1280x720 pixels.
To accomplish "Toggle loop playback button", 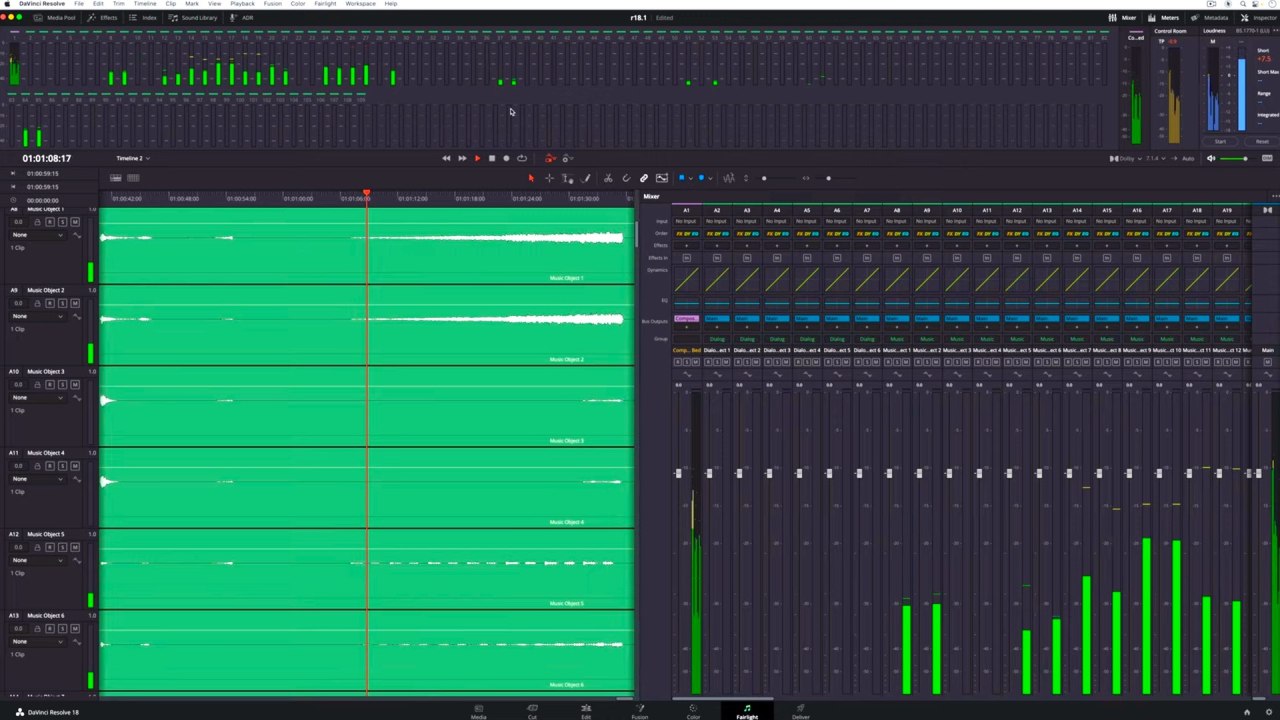I will pyautogui.click(x=521, y=158).
